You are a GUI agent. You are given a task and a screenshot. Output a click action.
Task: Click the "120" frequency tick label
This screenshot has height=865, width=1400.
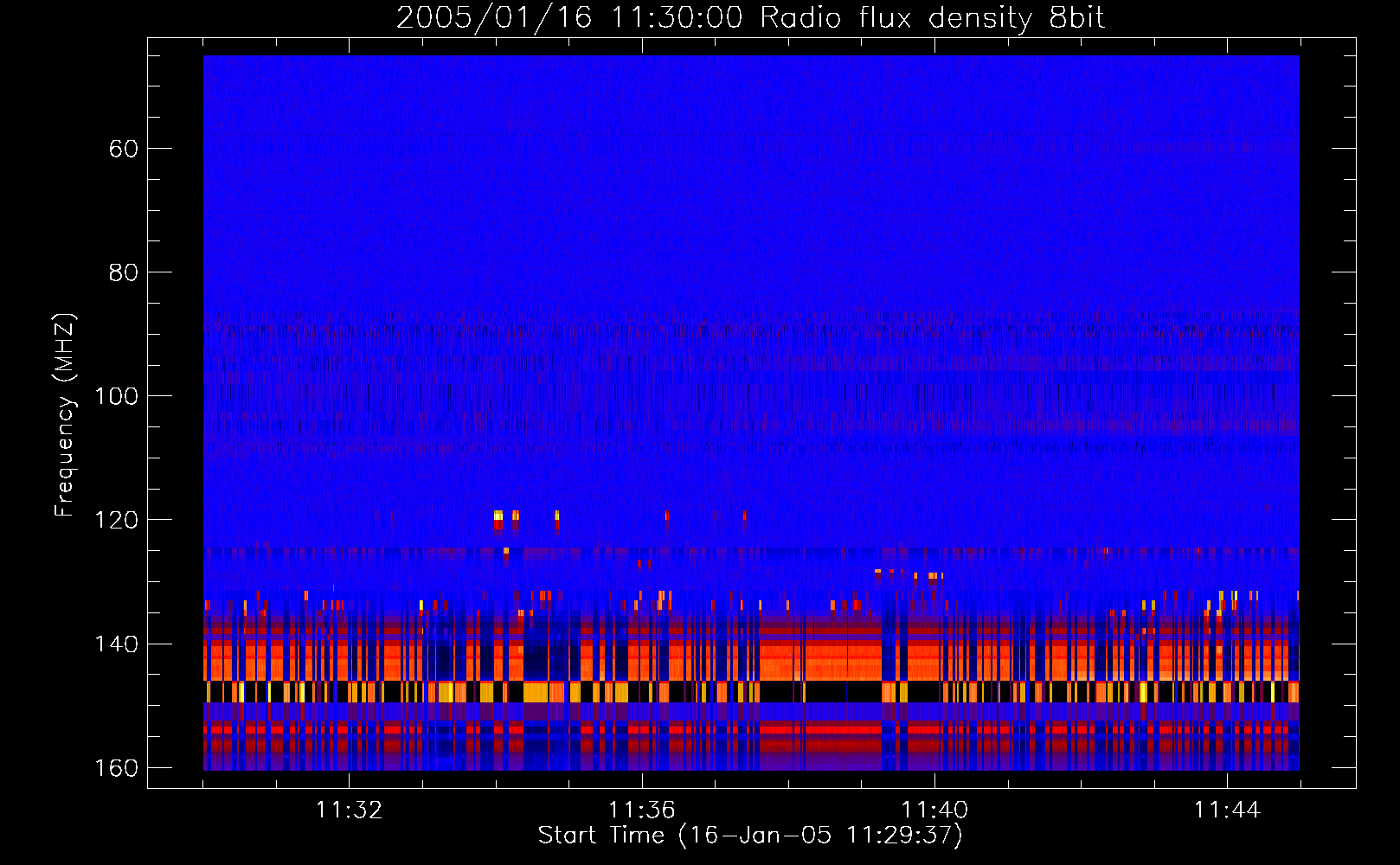116,520
